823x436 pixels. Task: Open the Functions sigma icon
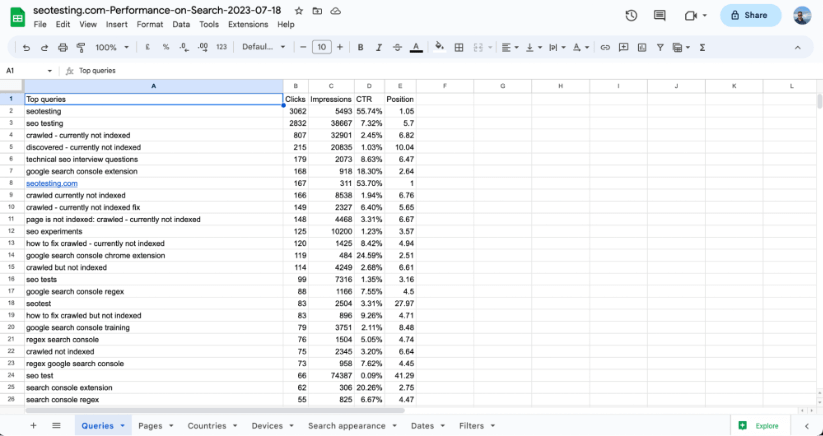pos(702,47)
